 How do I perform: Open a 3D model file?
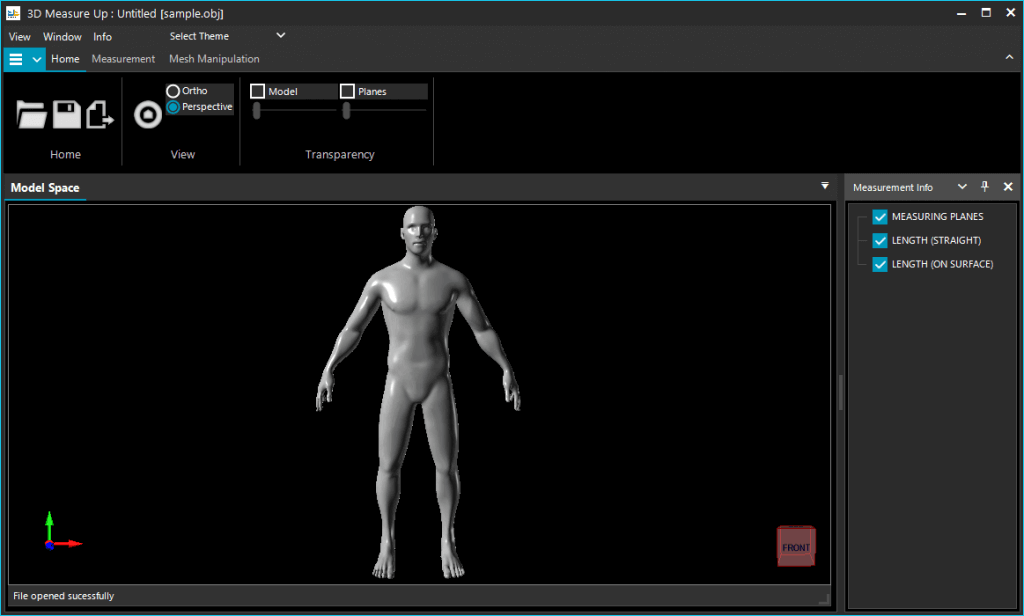31,115
